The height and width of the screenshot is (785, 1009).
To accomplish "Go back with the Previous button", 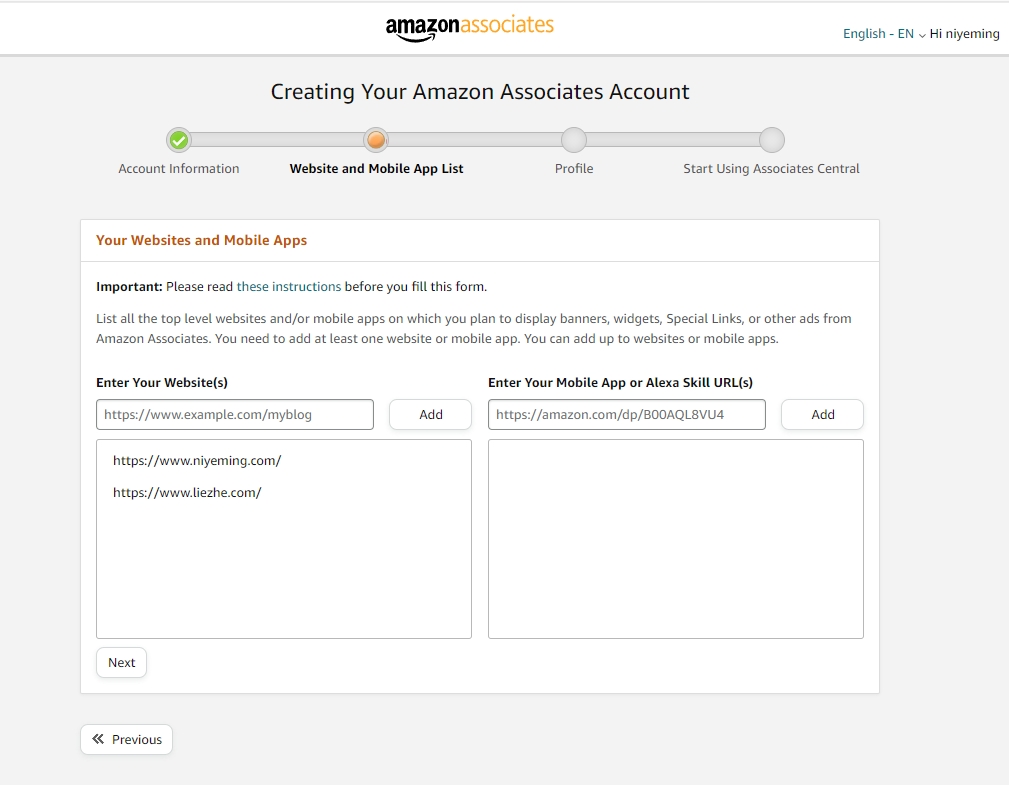I will 127,739.
